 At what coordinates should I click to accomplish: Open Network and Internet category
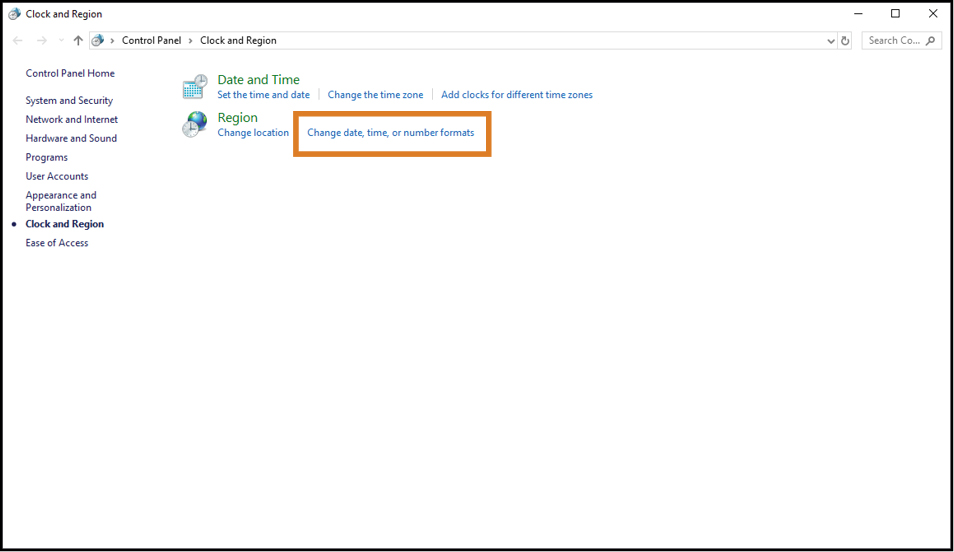click(x=72, y=119)
